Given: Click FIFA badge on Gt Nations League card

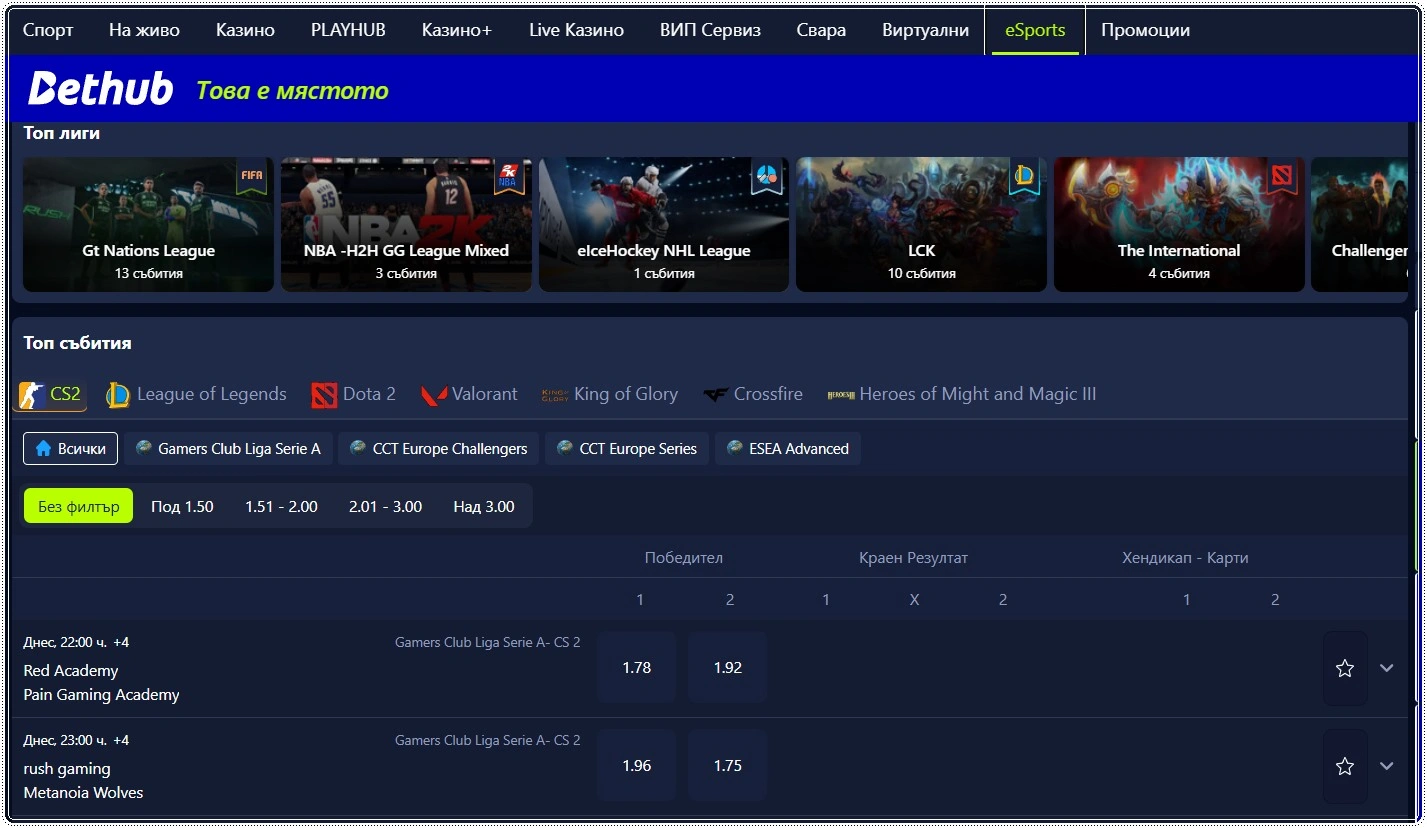Looking at the screenshot, I should 252,176.
